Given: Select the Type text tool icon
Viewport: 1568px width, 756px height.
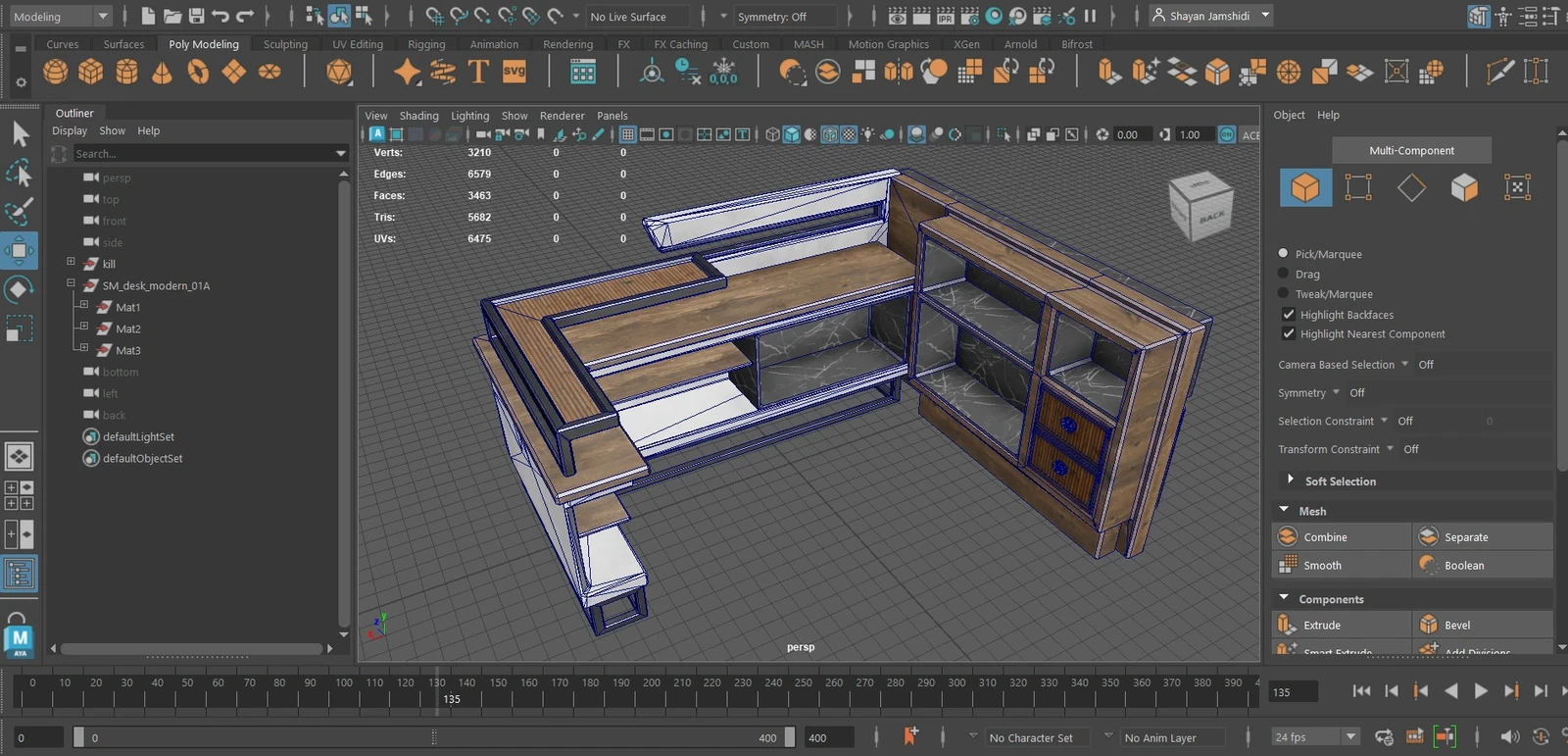Looking at the screenshot, I should pyautogui.click(x=478, y=72).
